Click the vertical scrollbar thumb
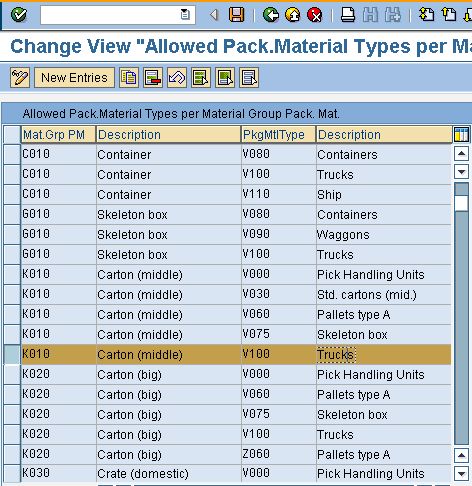 [x=461, y=203]
